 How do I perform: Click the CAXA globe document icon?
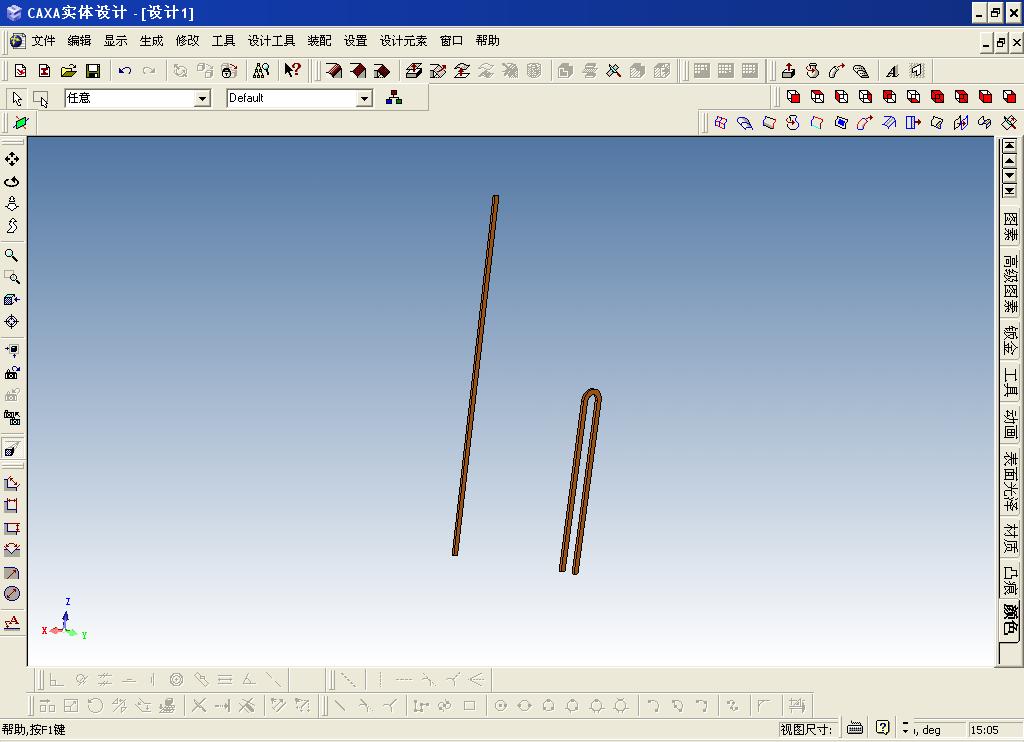[x=18, y=40]
